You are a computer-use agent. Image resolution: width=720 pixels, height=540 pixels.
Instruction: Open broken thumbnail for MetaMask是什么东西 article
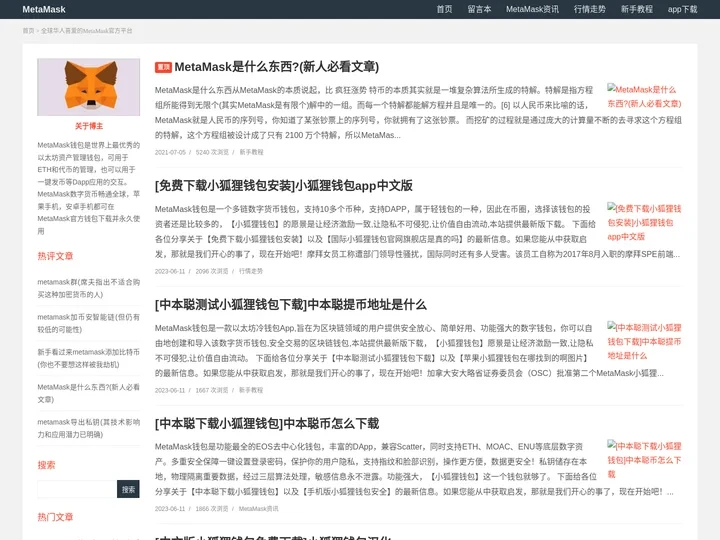pyautogui.click(x=644, y=96)
